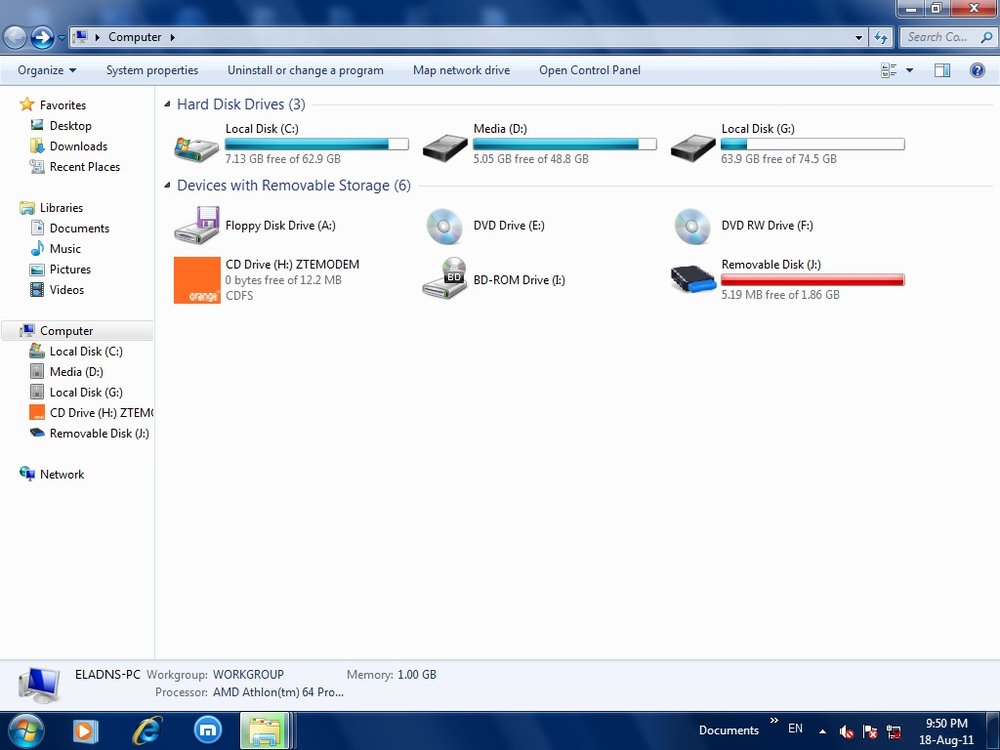Select Network in navigation pane
The height and width of the screenshot is (750, 1000).
62,474
